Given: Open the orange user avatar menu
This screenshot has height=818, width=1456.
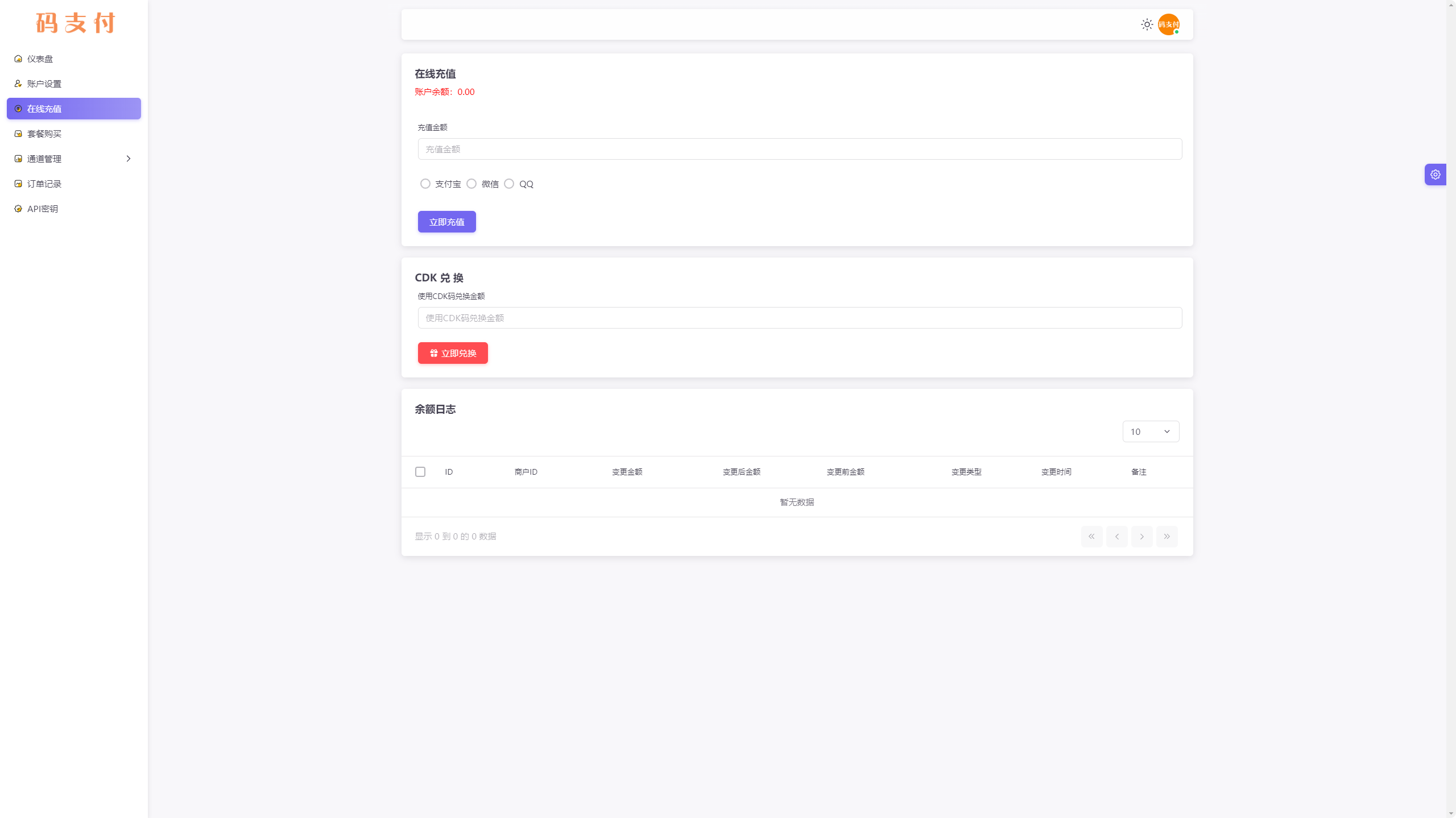Looking at the screenshot, I should [1168, 24].
